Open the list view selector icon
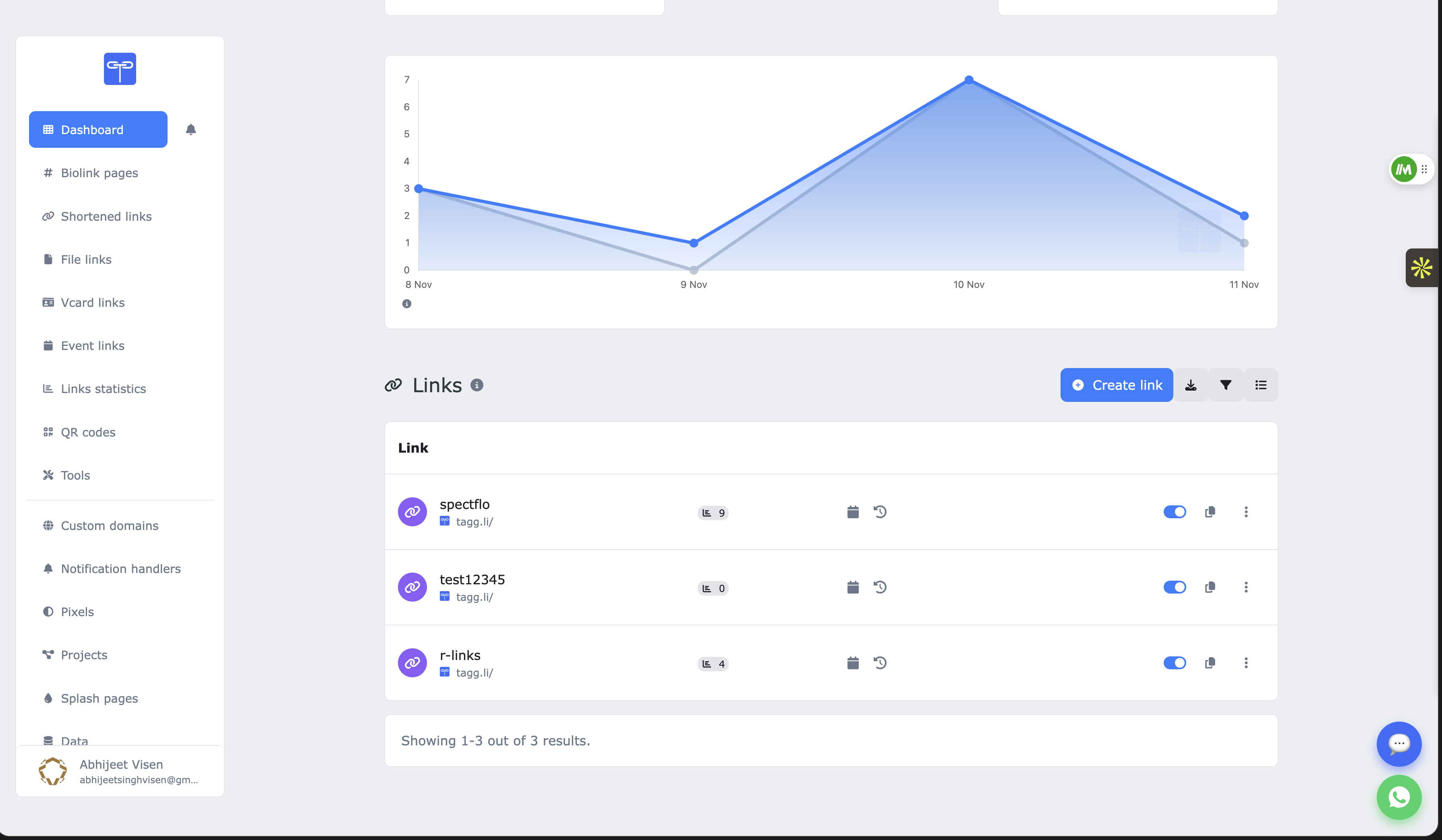 coord(1261,385)
